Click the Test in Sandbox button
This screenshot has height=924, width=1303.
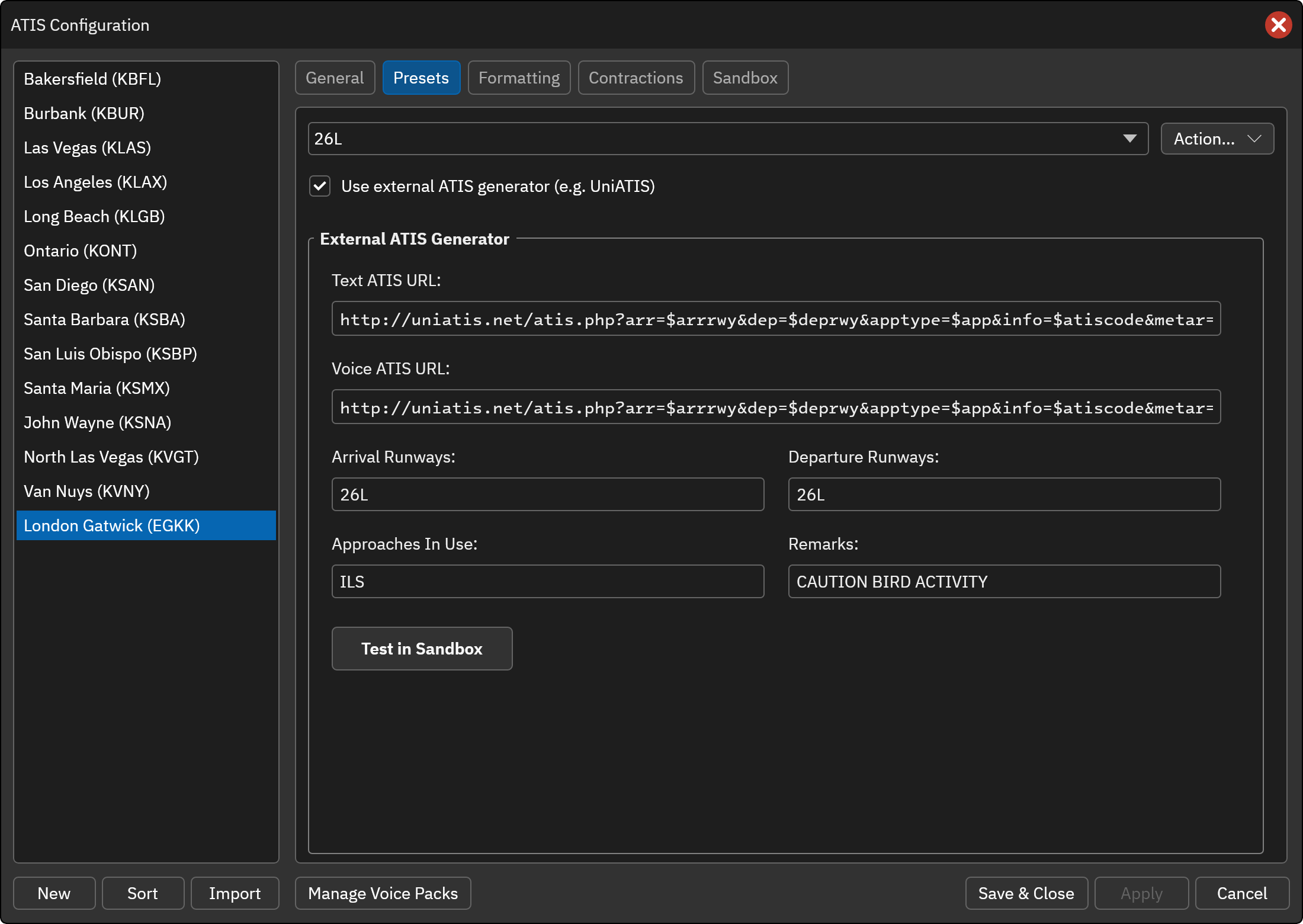click(x=422, y=649)
